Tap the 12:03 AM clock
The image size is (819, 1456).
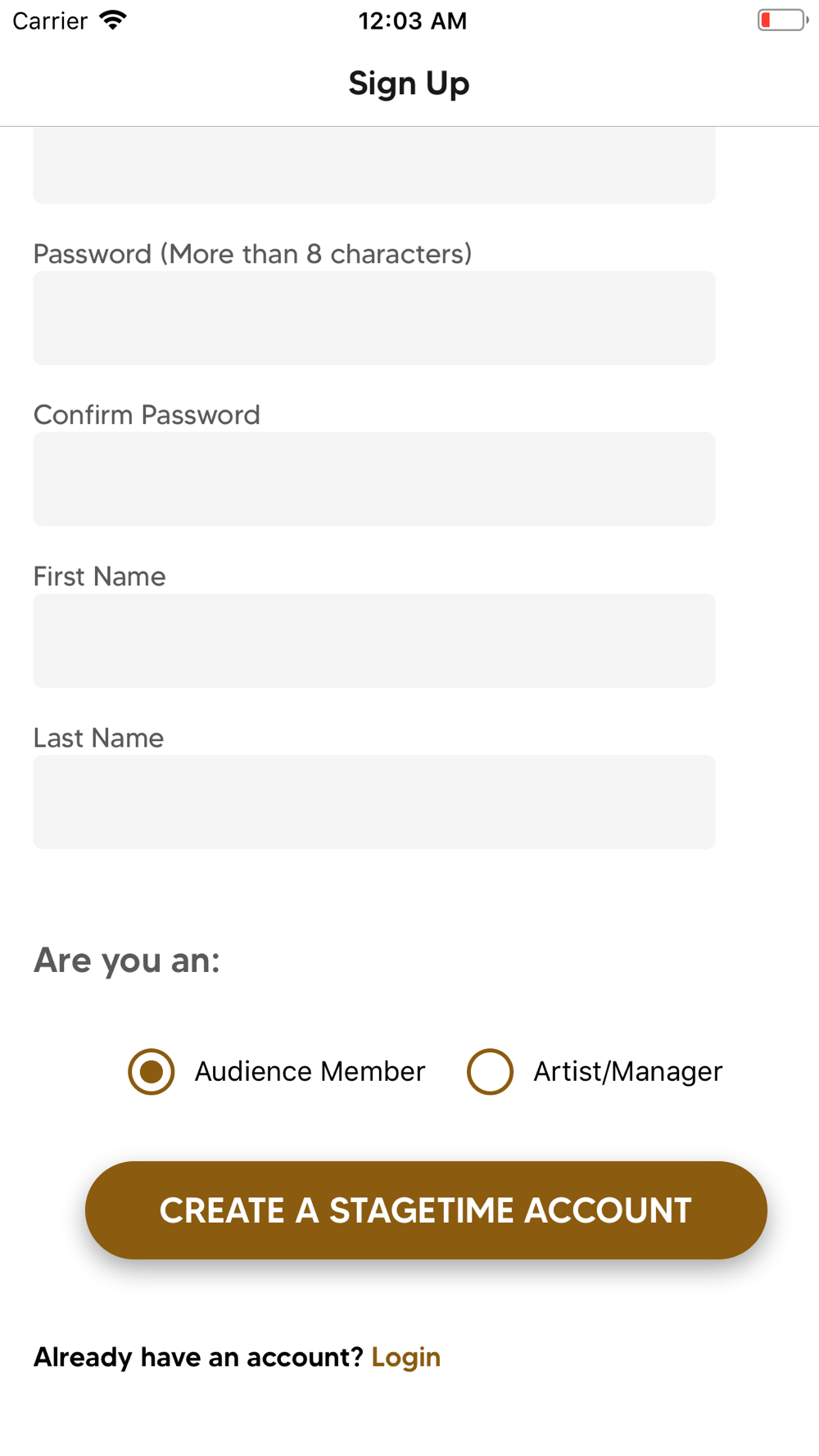click(413, 20)
